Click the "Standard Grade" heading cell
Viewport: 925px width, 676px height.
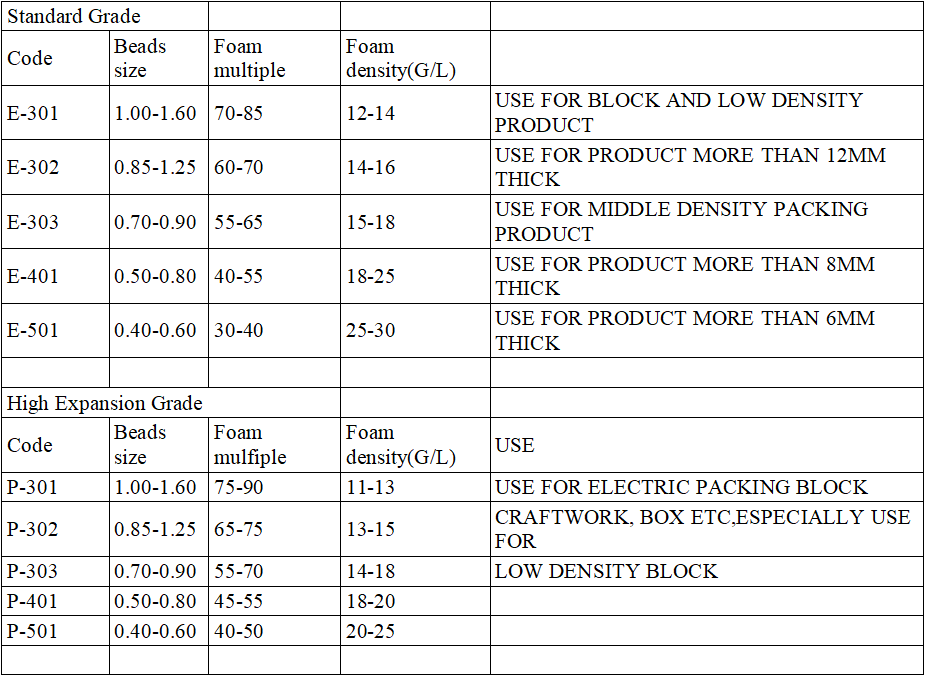(x=74, y=16)
